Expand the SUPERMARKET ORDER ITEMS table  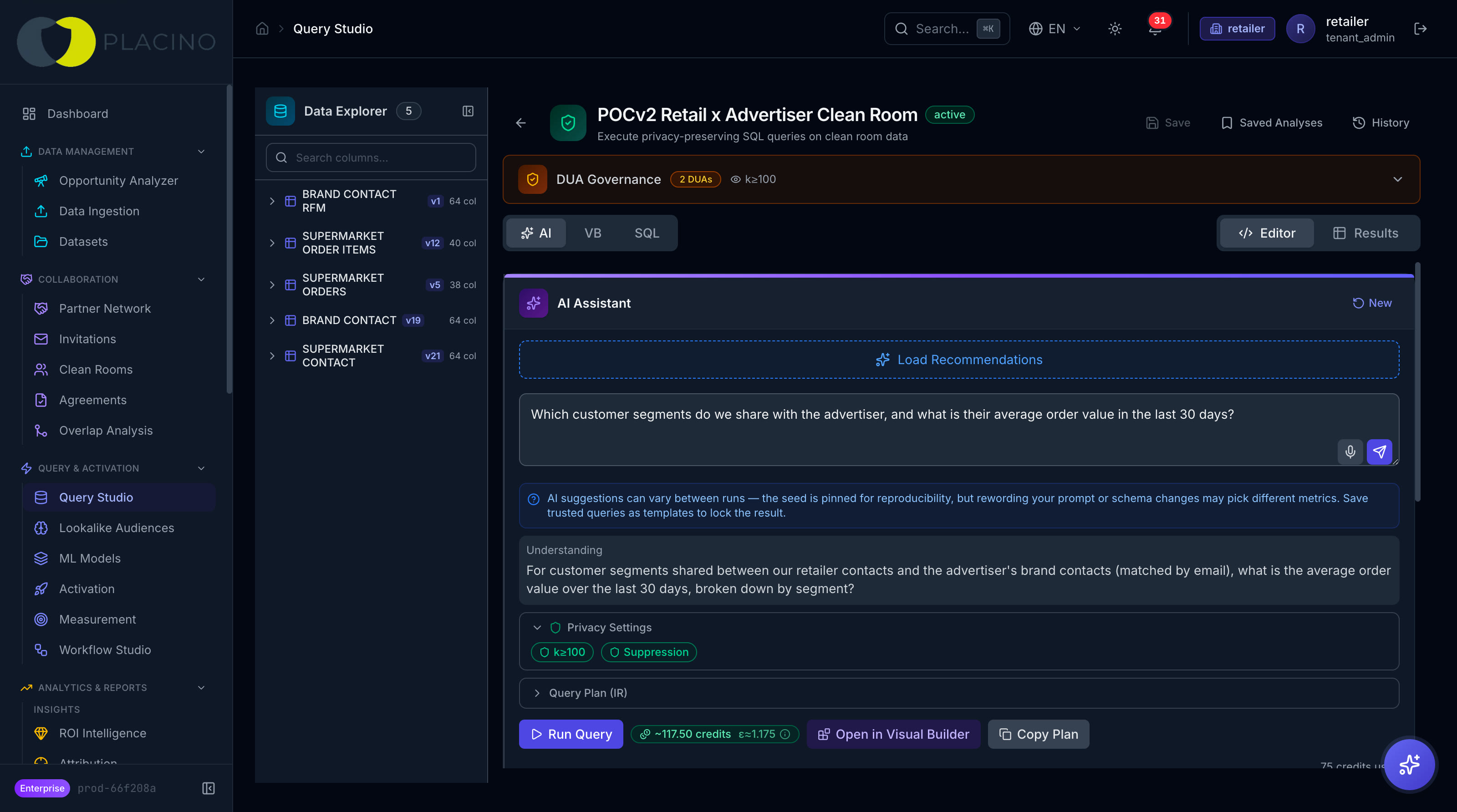(272, 243)
